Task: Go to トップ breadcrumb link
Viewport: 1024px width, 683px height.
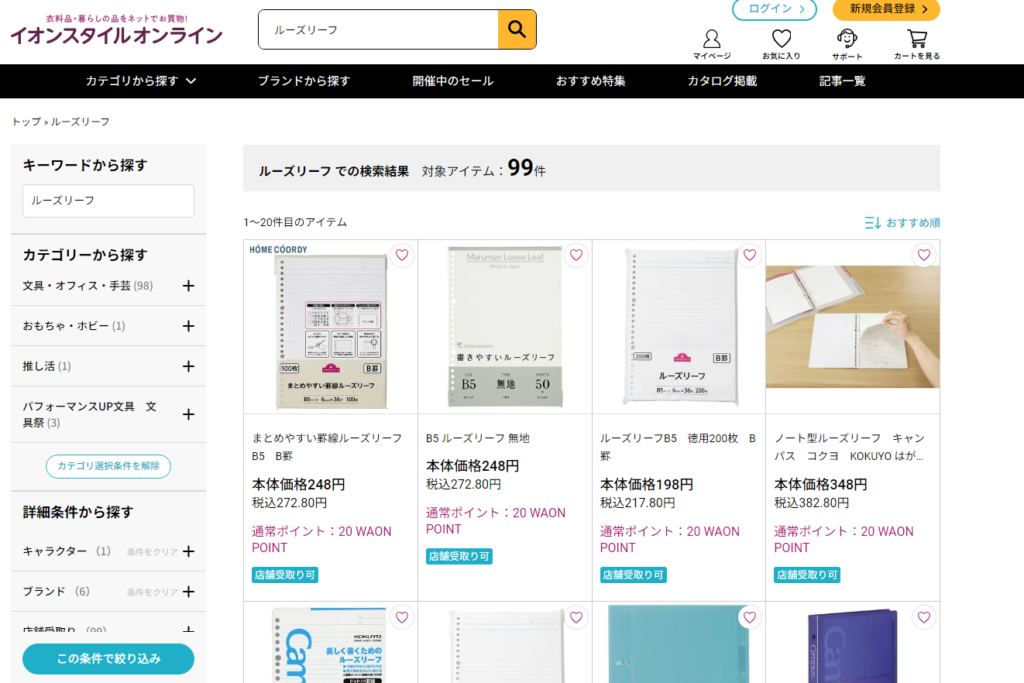Action: click(26, 121)
